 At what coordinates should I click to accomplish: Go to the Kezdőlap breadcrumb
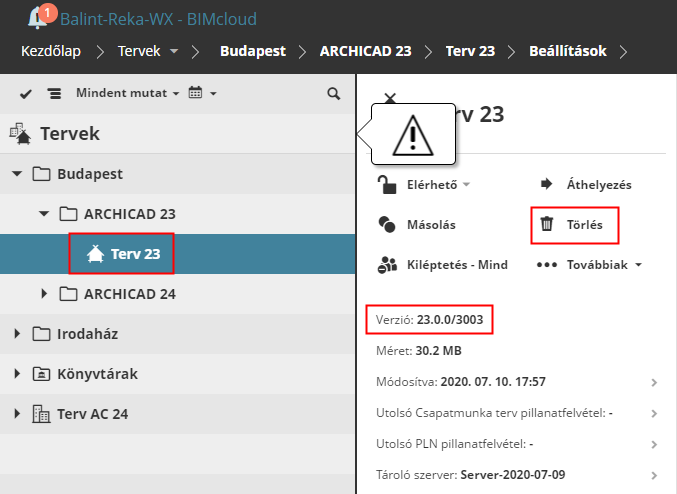(x=51, y=51)
